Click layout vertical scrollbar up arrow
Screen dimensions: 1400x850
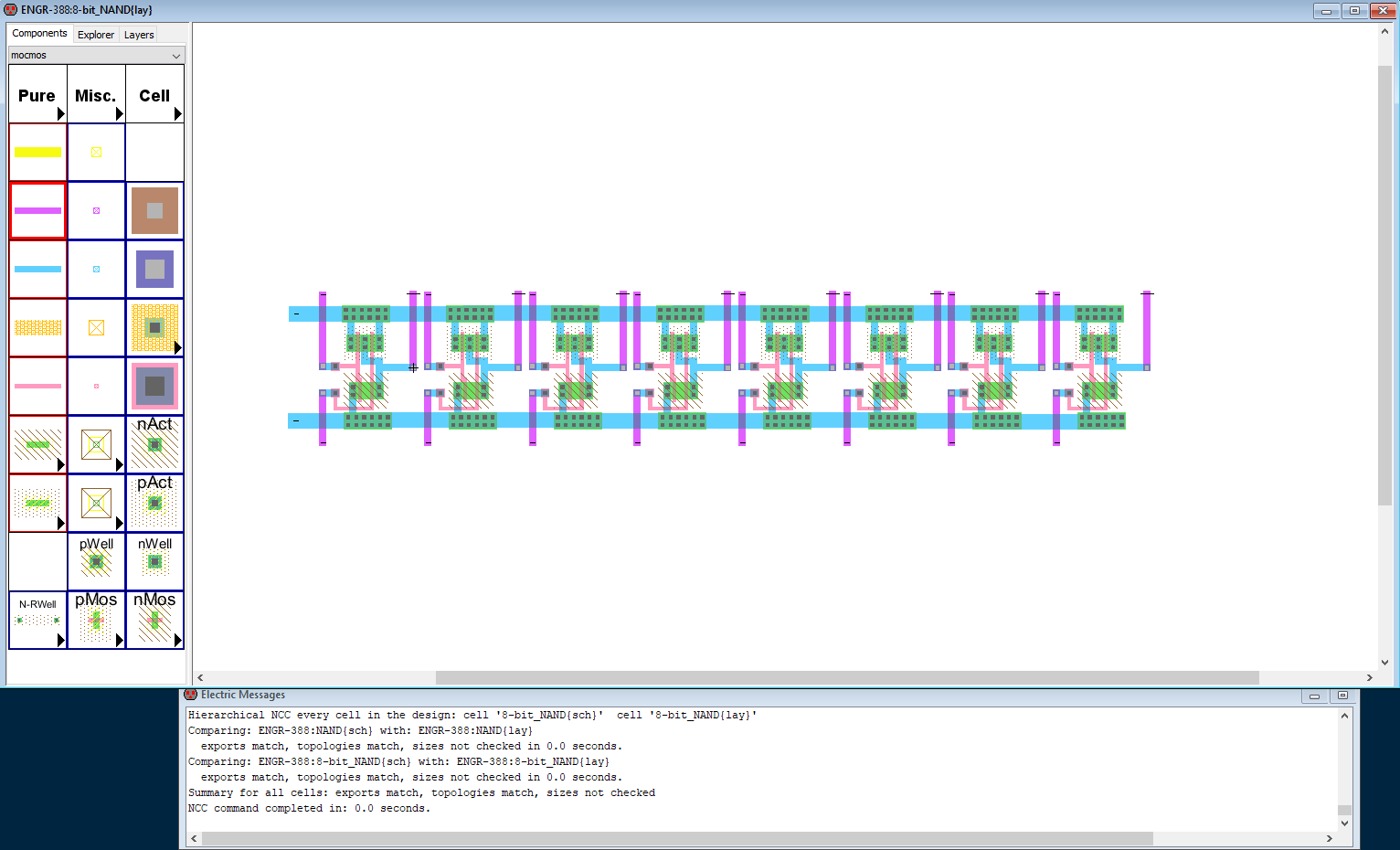(x=1384, y=31)
